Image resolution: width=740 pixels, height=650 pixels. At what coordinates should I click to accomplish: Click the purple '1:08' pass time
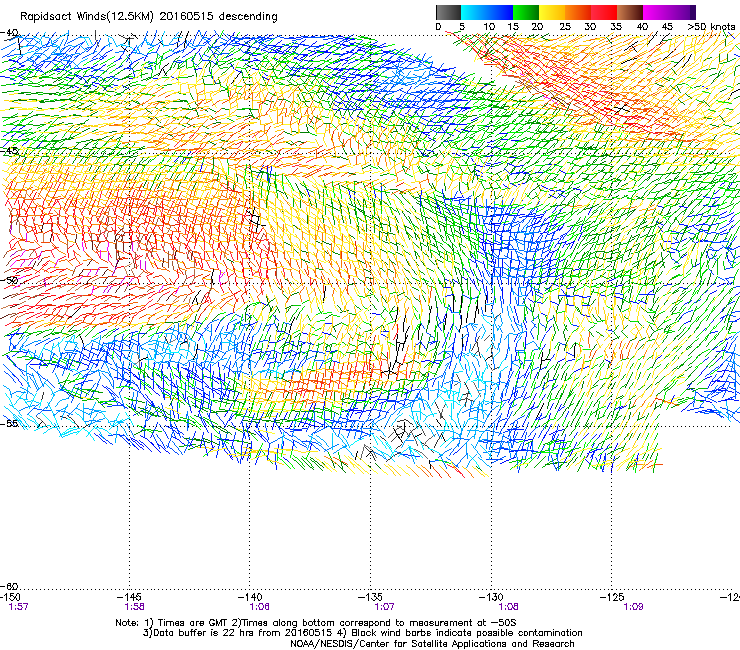point(508,607)
